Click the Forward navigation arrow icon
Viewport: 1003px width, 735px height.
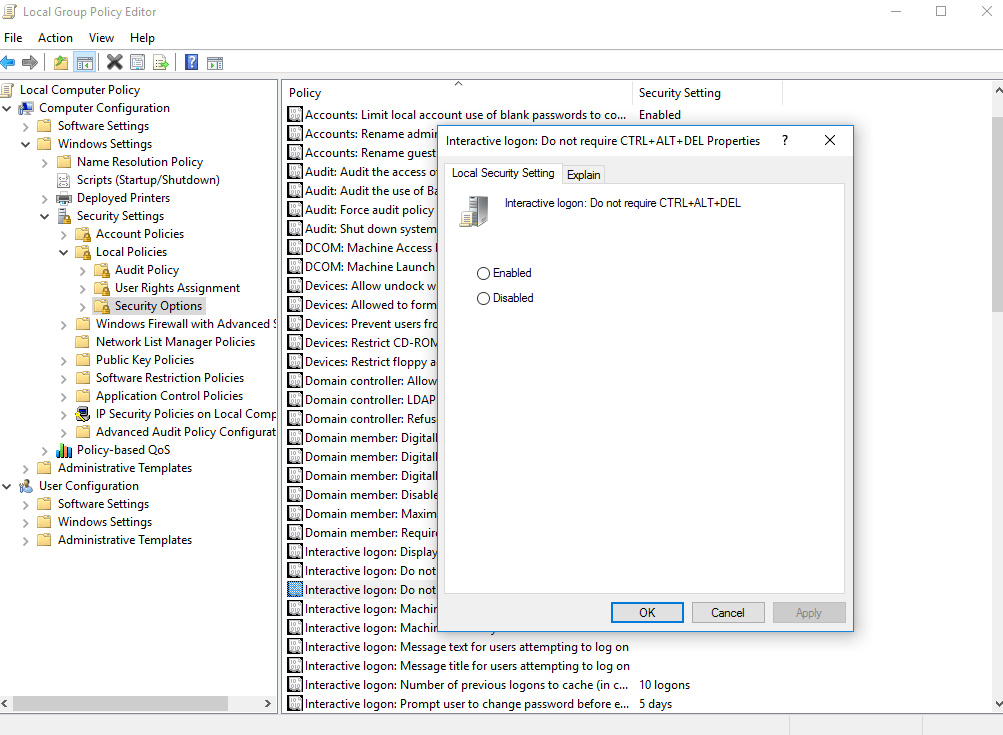pos(31,62)
